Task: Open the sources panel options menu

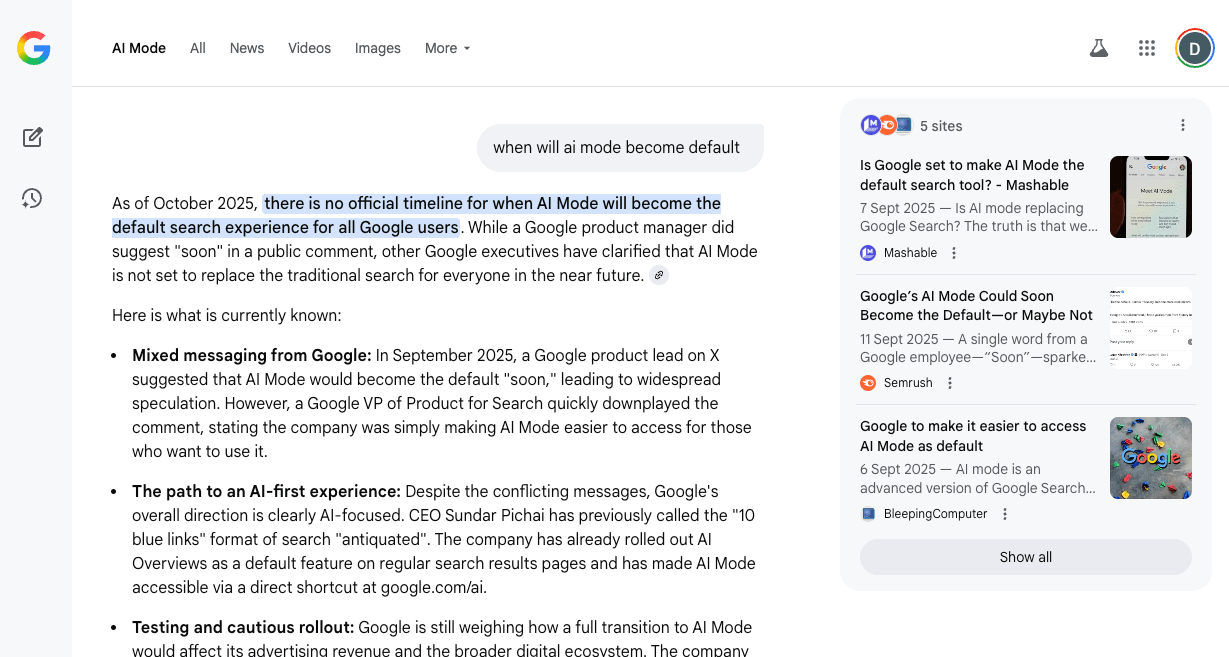Action: click(1183, 125)
